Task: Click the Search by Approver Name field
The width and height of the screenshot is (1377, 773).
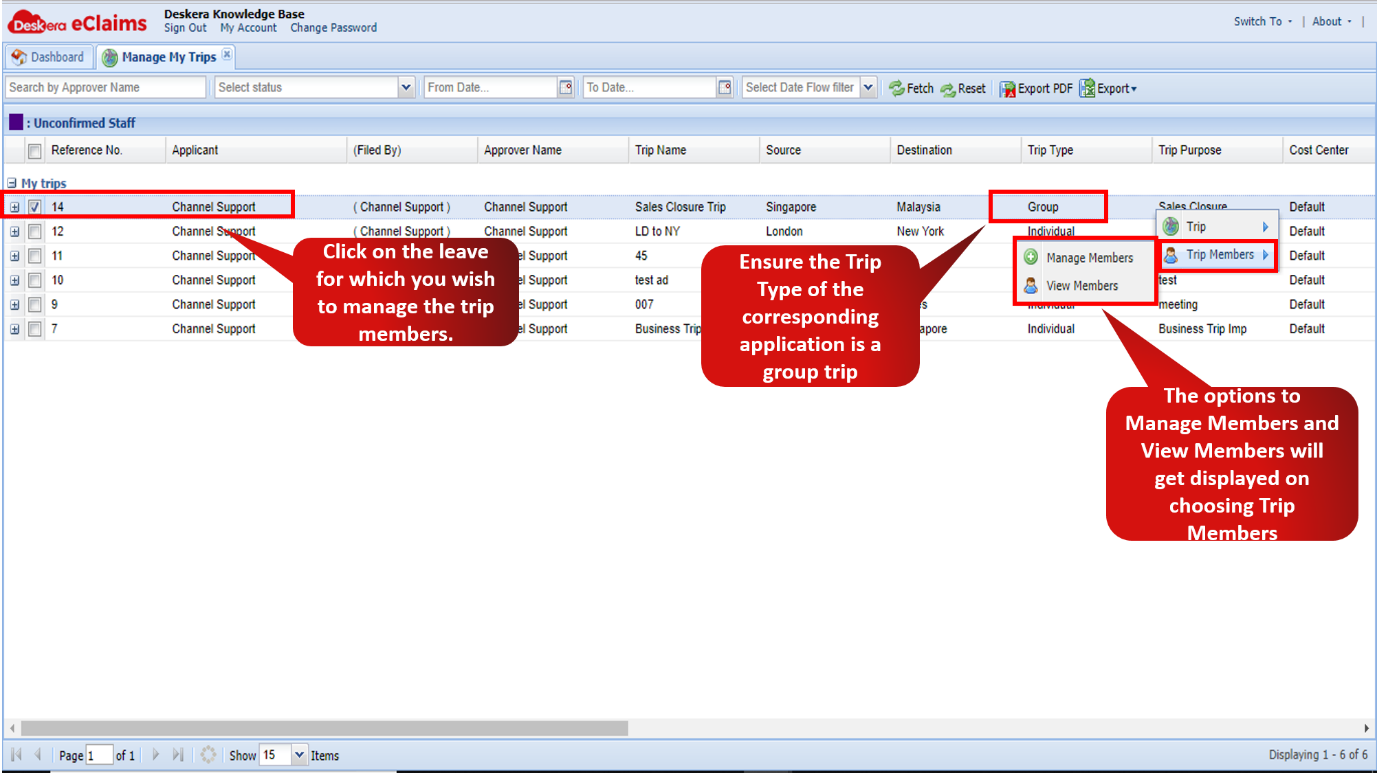Action: click(x=105, y=87)
